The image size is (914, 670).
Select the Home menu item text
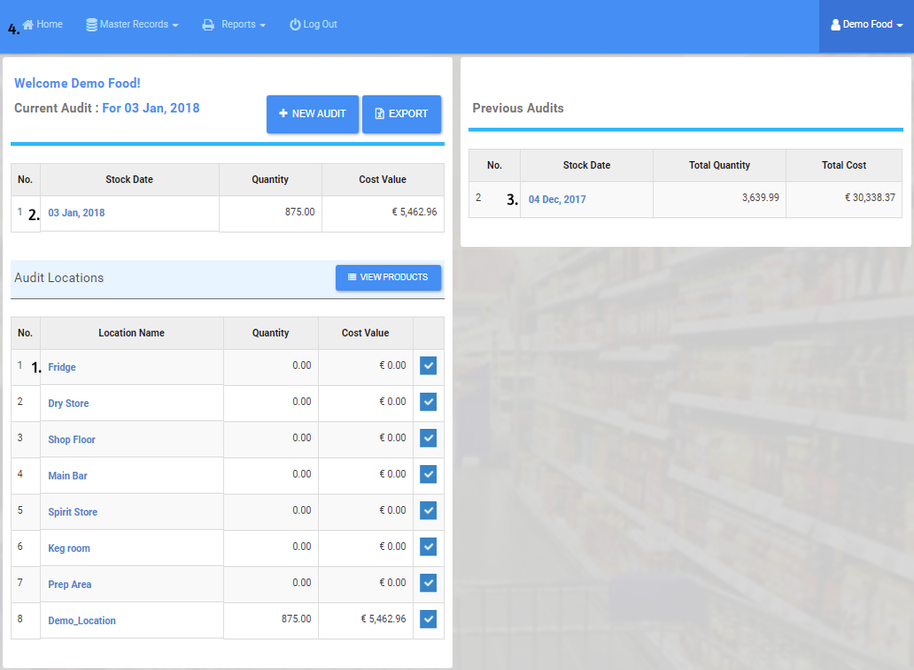click(x=50, y=24)
